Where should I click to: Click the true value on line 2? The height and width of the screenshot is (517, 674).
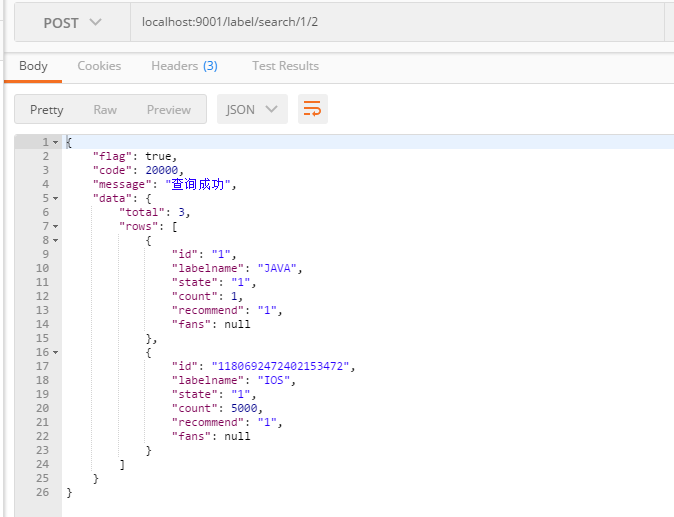[158, 156]
